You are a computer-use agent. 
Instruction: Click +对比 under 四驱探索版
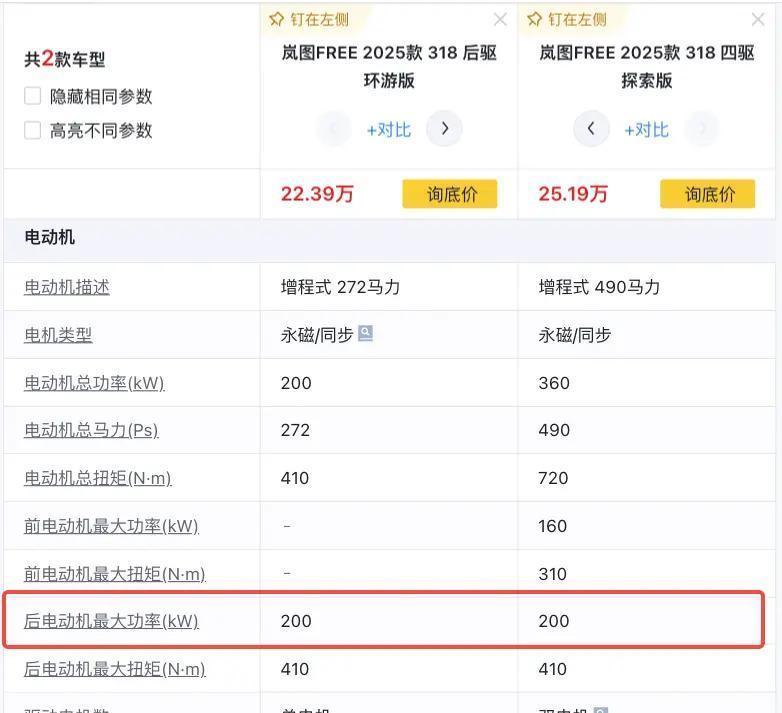click(647, 130)
